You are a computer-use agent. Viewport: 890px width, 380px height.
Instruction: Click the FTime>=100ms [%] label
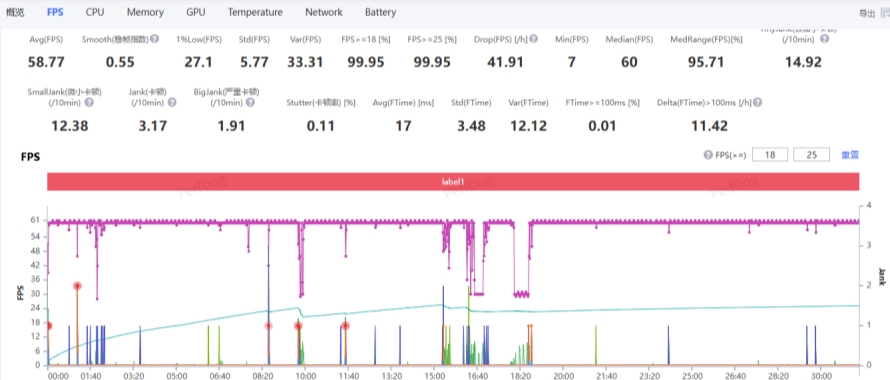click(602, 103)
